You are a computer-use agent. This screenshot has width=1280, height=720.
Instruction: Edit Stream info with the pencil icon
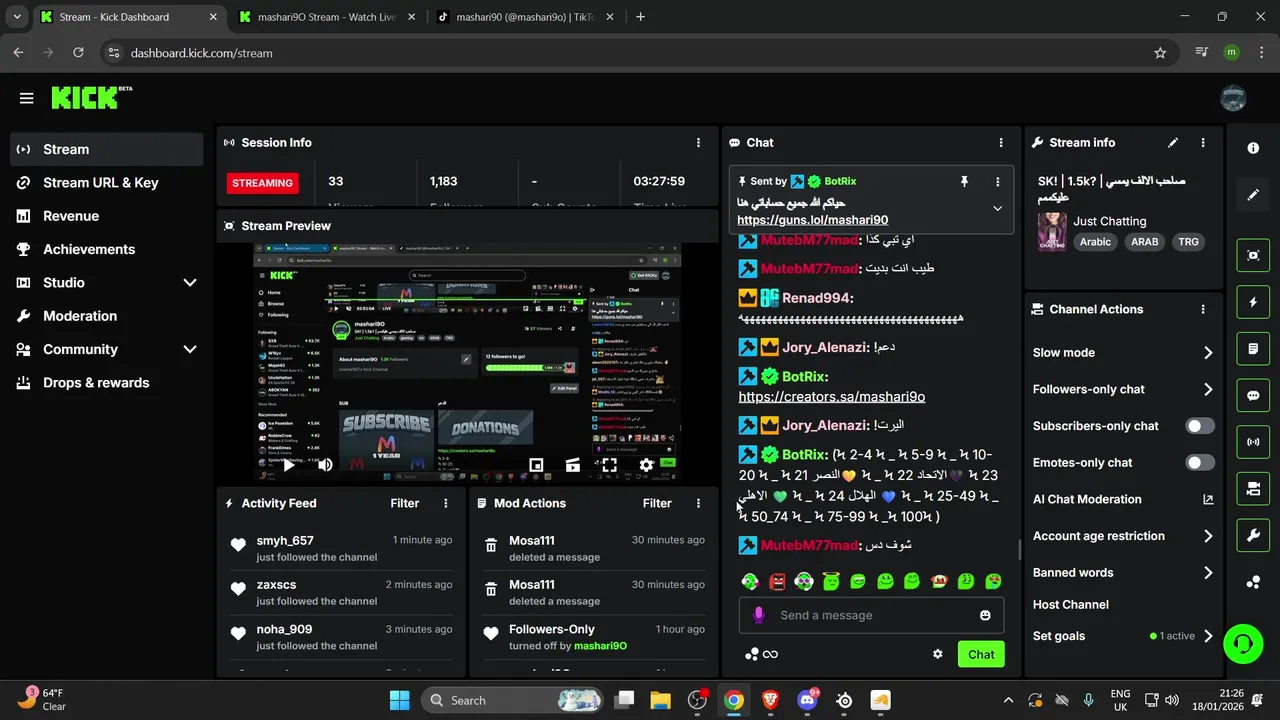click(1173, 143)
